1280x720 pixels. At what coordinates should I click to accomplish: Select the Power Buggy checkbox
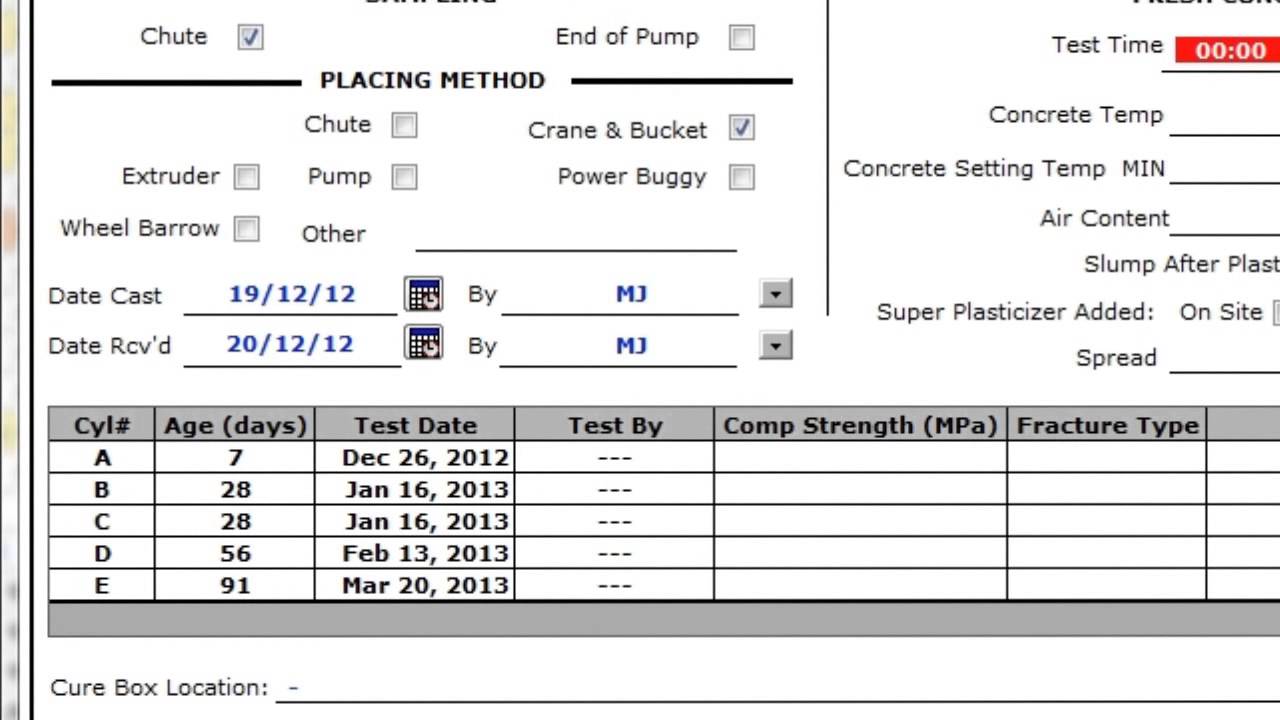[x=742, y=177]
